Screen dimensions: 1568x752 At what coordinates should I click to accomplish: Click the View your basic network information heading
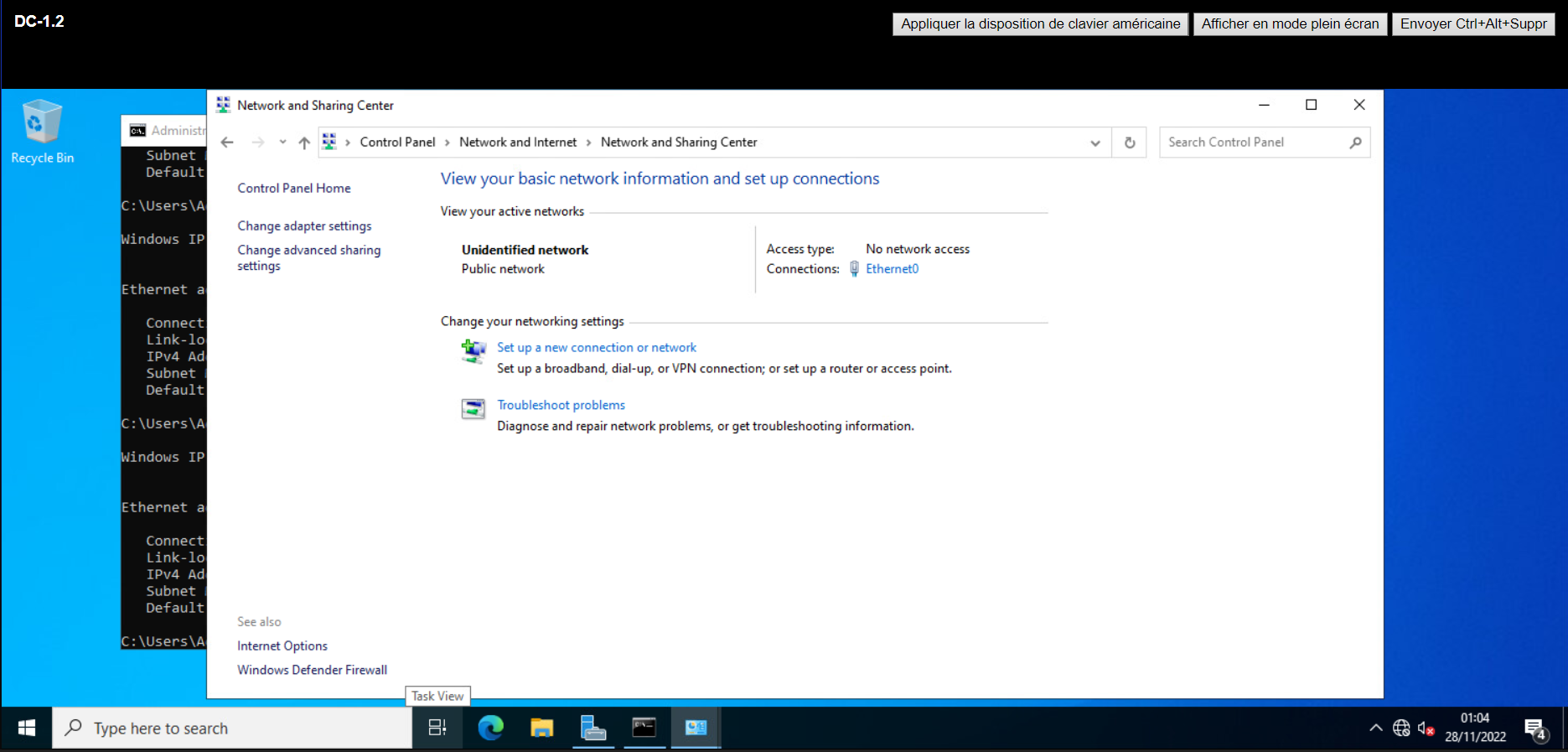pyautogui.click(x=660, y=179)
